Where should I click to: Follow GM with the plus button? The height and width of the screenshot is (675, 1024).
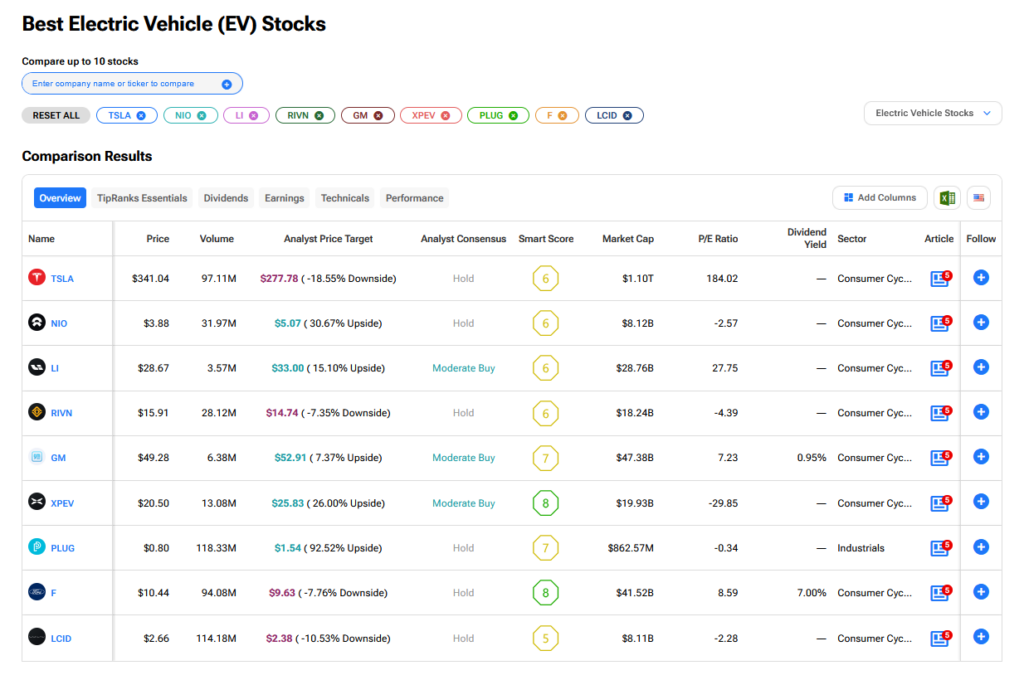click(981, 456)
